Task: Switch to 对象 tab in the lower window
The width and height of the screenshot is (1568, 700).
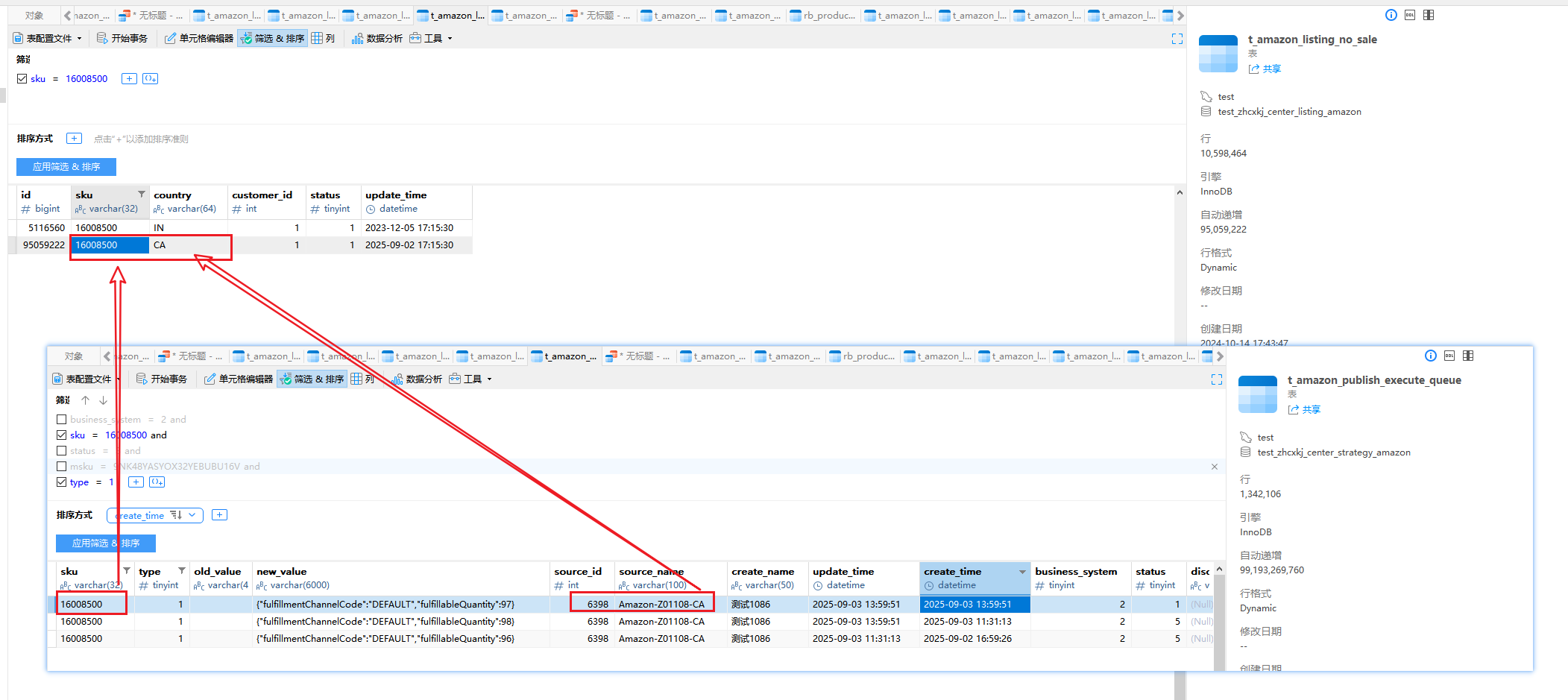Action: click(74, 356)
